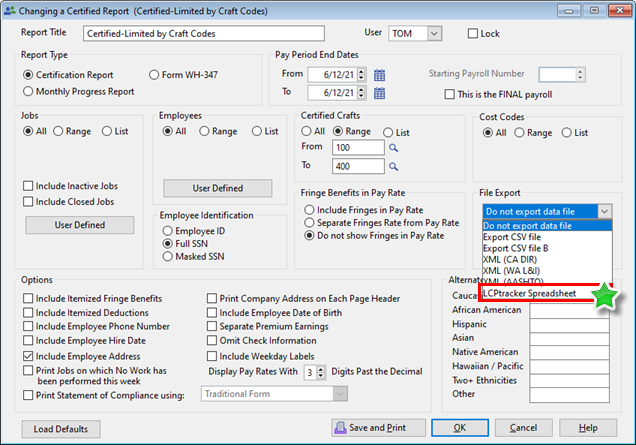Click the green star marker
The image size is (636, 445).
(x=603, y=294)
